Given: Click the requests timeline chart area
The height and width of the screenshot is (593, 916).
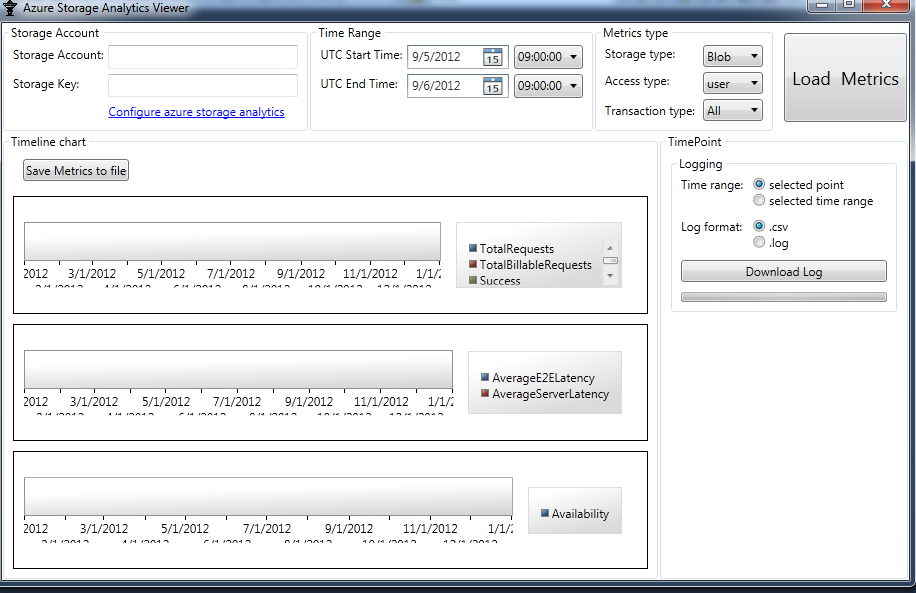Looking at the screenshot, I should (233, 241).
